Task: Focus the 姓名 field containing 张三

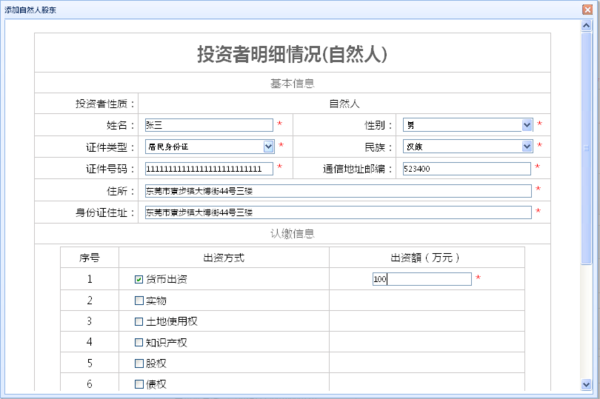Action: point(209,125)
